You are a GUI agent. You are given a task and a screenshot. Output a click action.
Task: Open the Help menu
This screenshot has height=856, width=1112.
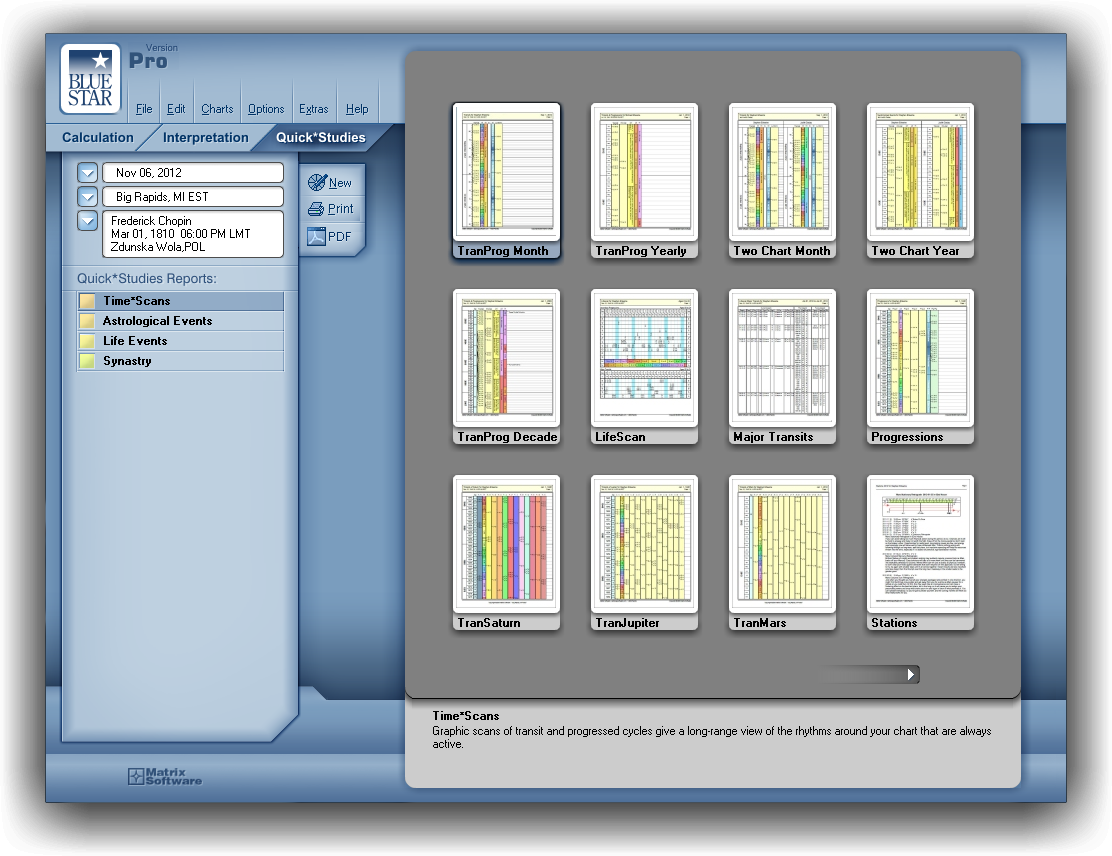[357, 109]
